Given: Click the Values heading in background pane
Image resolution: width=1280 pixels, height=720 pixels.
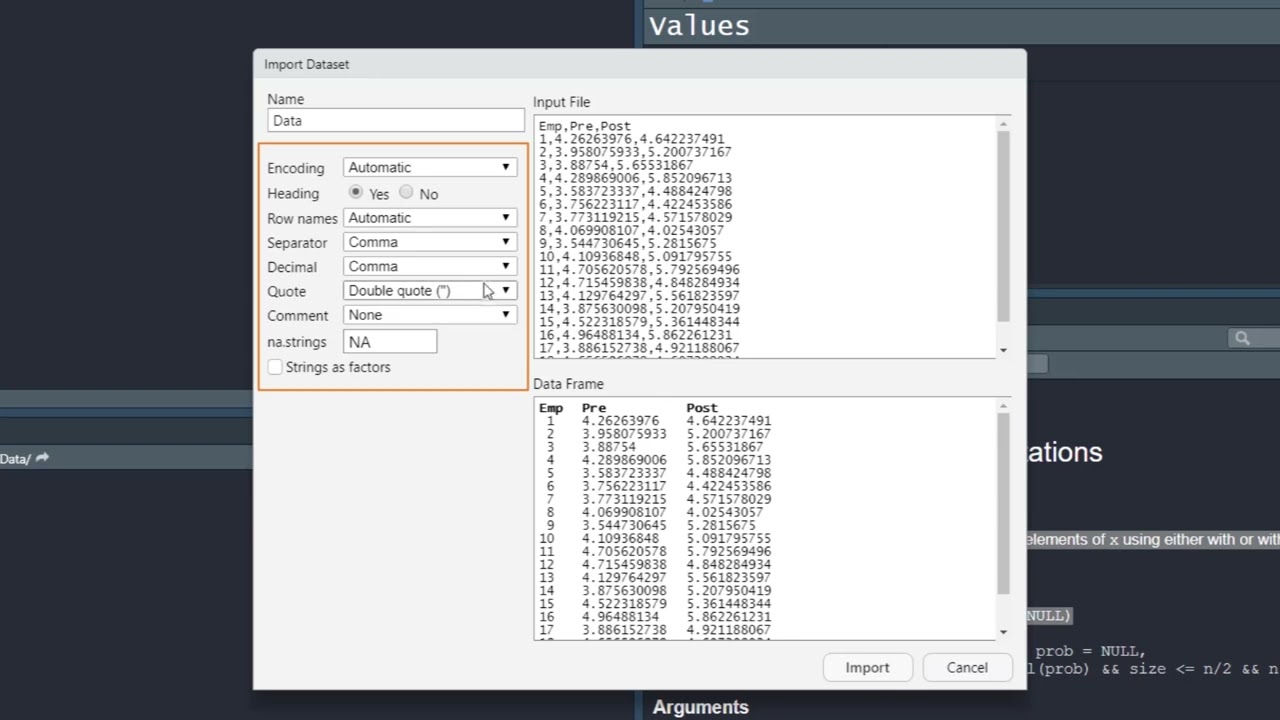Looking at the screenshot, I should (699, 26).
